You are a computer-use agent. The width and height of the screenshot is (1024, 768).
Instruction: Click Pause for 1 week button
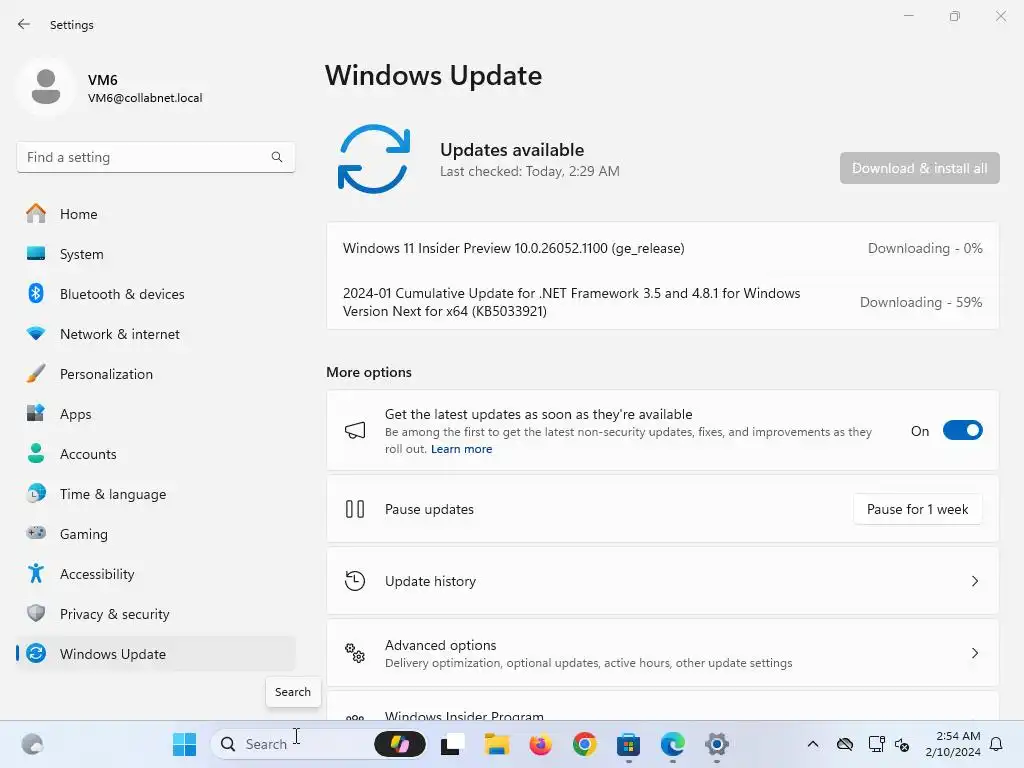point(918,509)
